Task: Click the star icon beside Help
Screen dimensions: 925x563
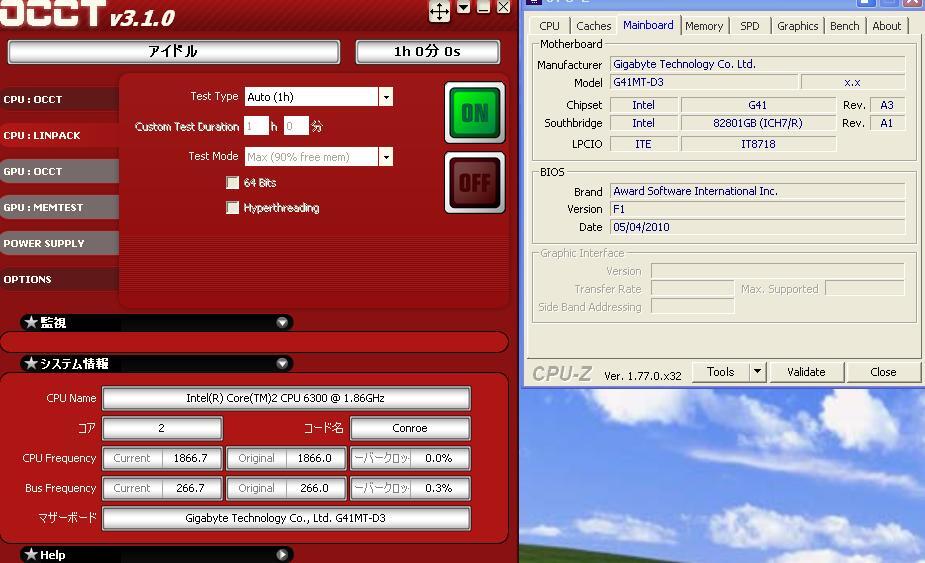Action: 31,554
